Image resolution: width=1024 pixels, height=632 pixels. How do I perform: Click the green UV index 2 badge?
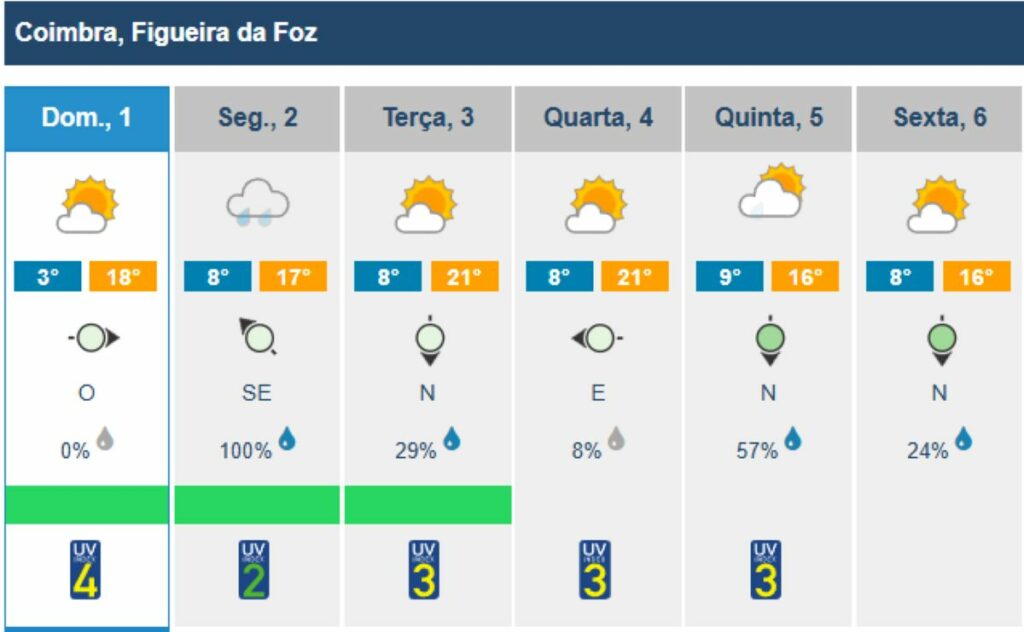[254, 570]
